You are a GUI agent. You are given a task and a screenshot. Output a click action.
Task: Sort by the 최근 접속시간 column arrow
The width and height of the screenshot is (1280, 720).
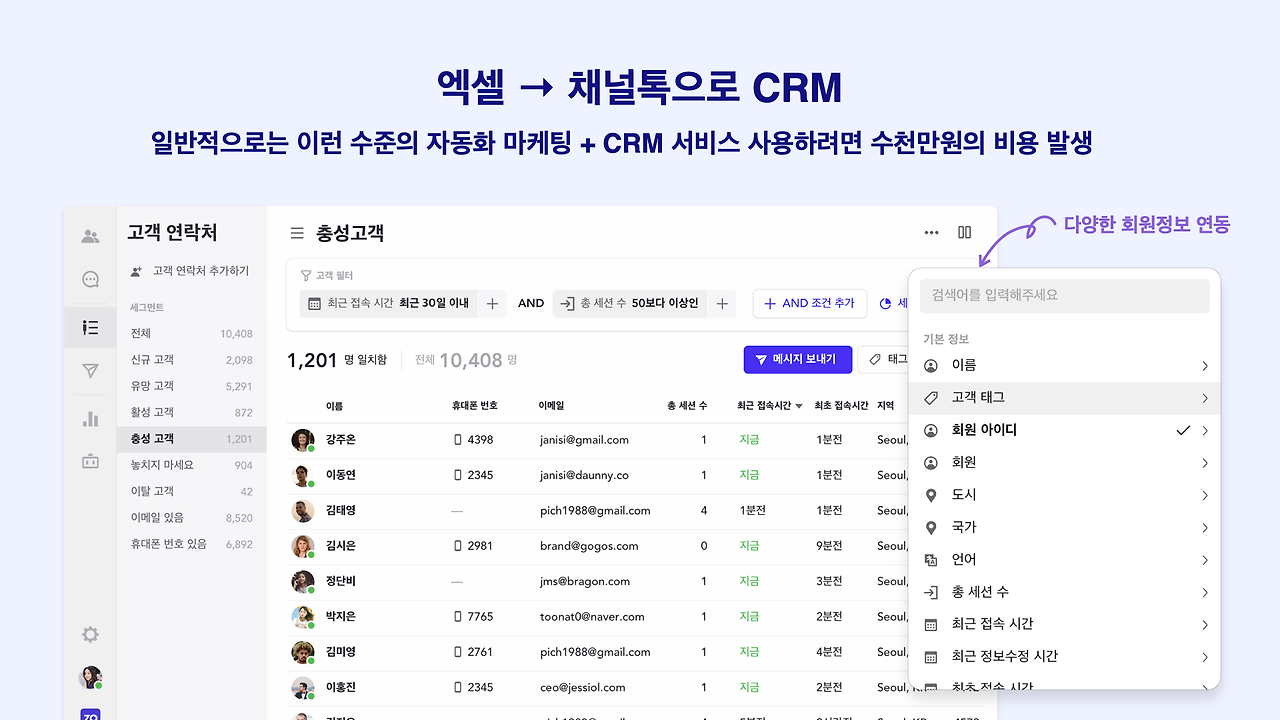pos(799,406)
